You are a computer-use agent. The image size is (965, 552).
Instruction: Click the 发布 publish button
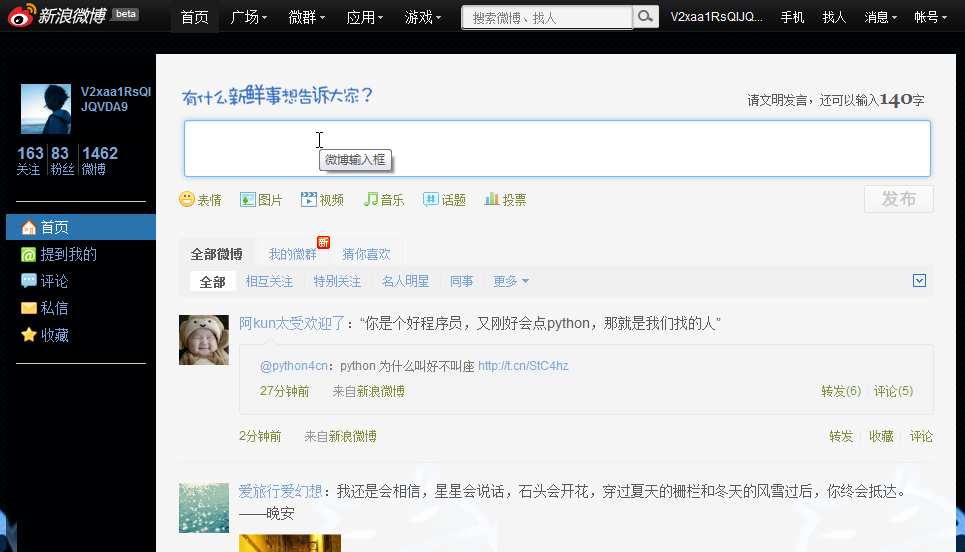pos(899,199)
